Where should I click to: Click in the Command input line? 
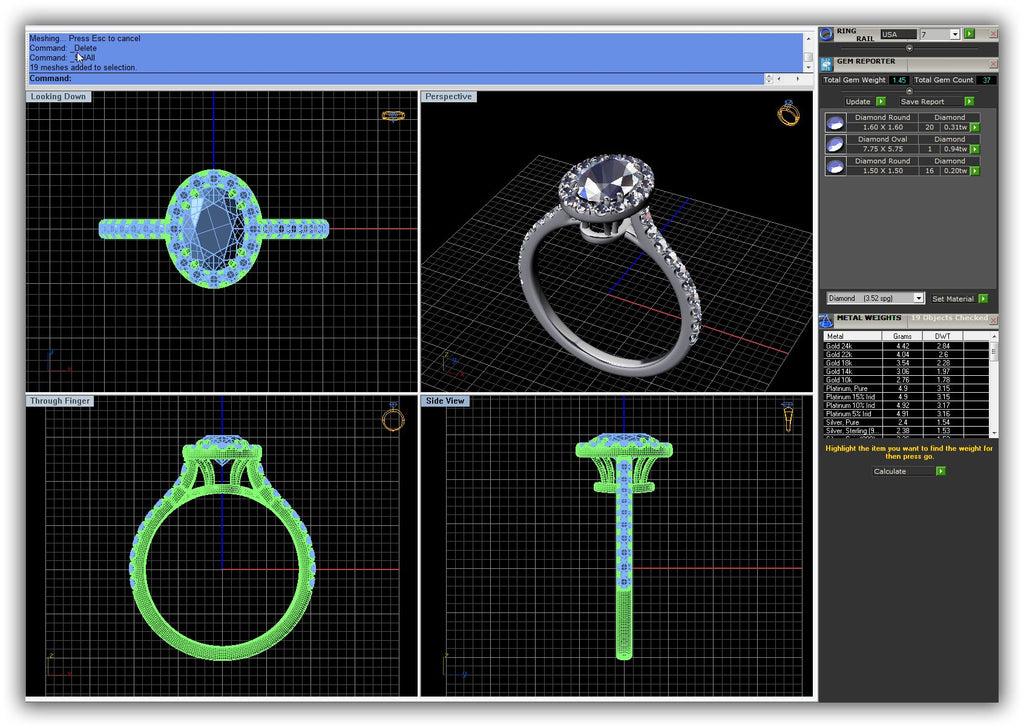coord(400,78)
